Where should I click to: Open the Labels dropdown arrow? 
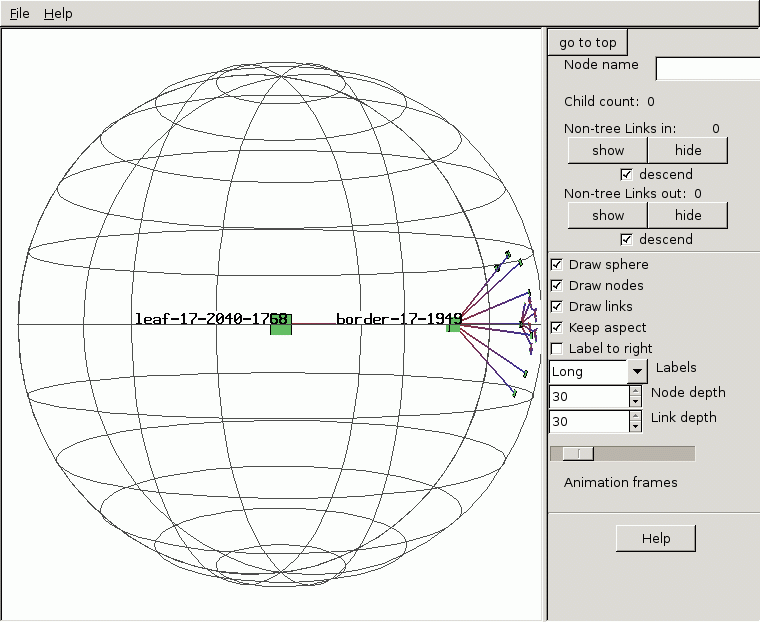(x=637, y=372)
